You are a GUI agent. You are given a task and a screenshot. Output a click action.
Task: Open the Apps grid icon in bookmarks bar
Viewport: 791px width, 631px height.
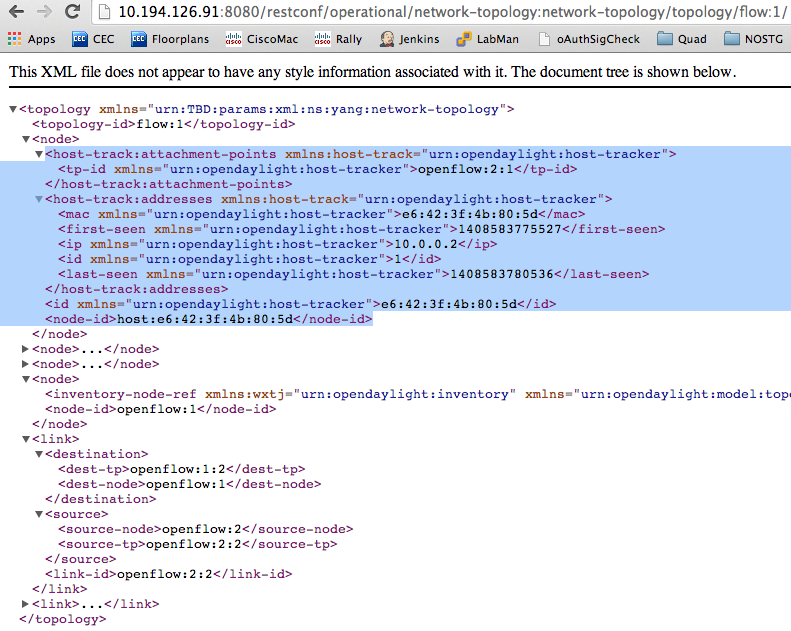(15, 39)
